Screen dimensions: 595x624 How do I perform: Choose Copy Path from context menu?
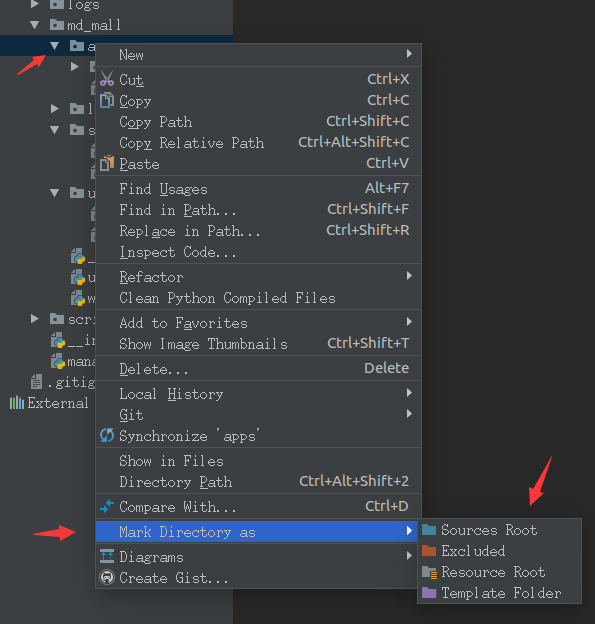pos(258,121)
